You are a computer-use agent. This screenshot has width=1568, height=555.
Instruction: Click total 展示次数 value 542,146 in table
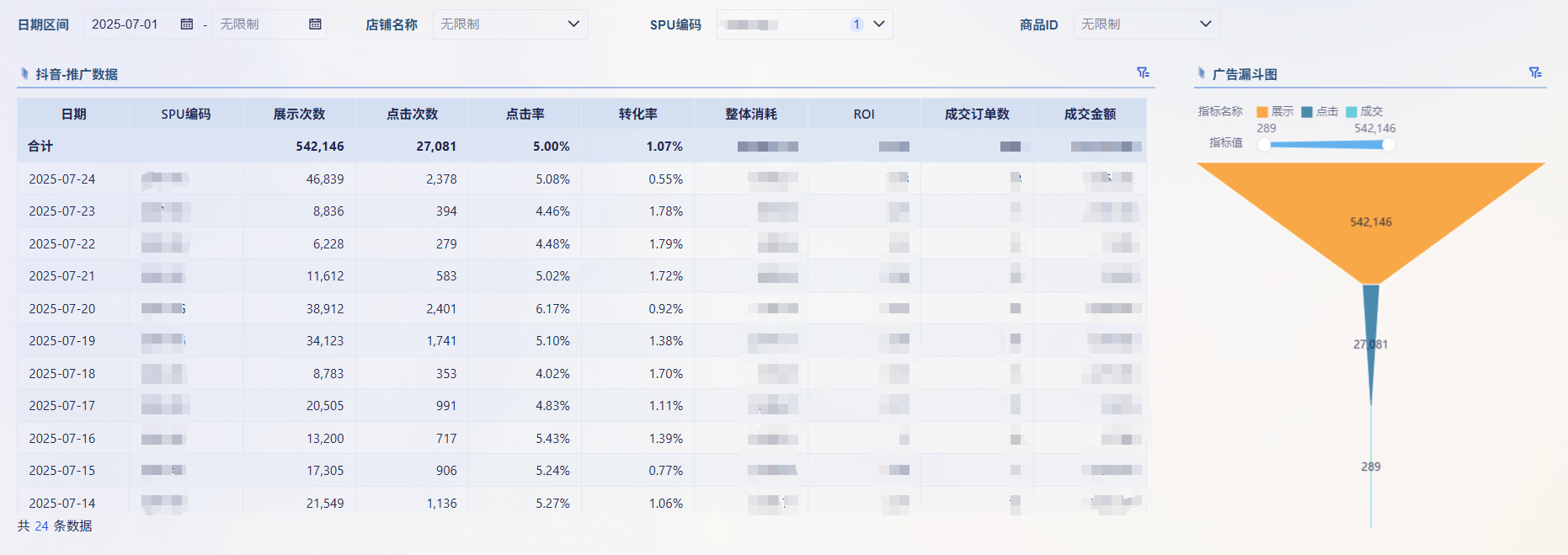(320, 146)
